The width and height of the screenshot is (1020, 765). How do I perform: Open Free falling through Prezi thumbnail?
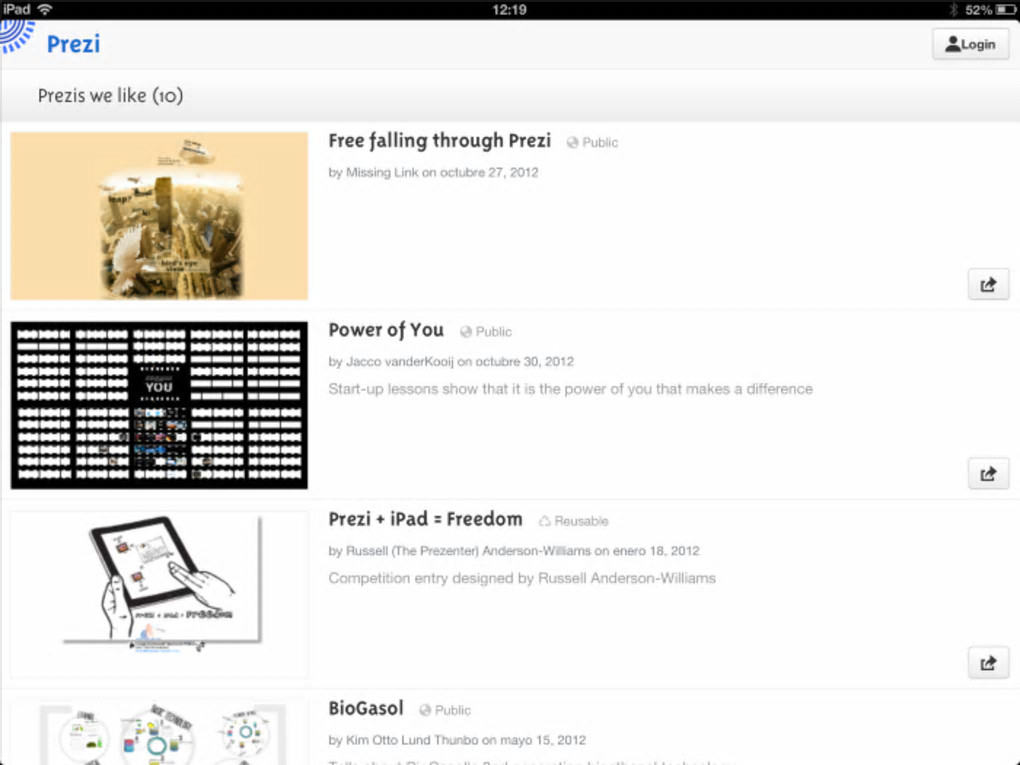click(x=159, y=216)
